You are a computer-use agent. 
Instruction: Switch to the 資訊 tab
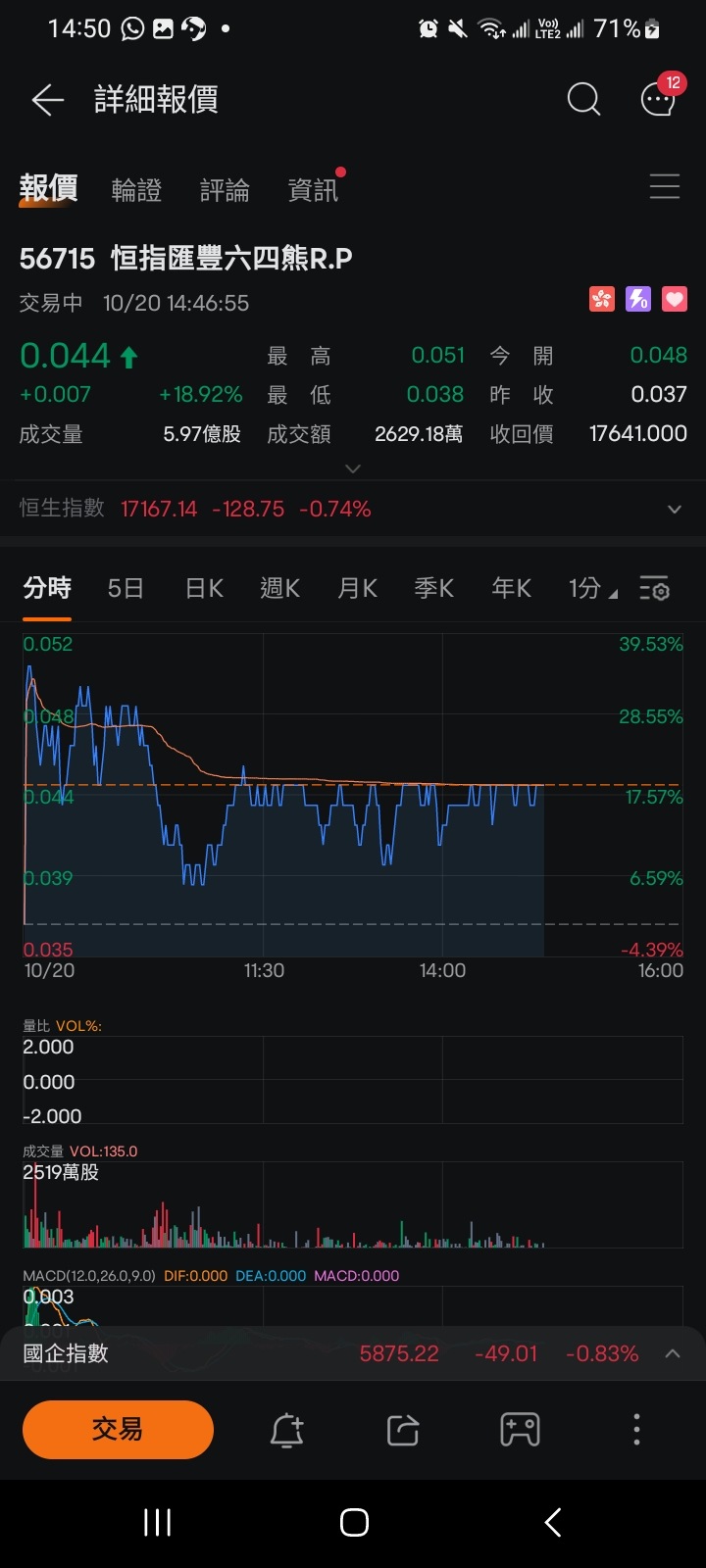[x=313, y=190]
